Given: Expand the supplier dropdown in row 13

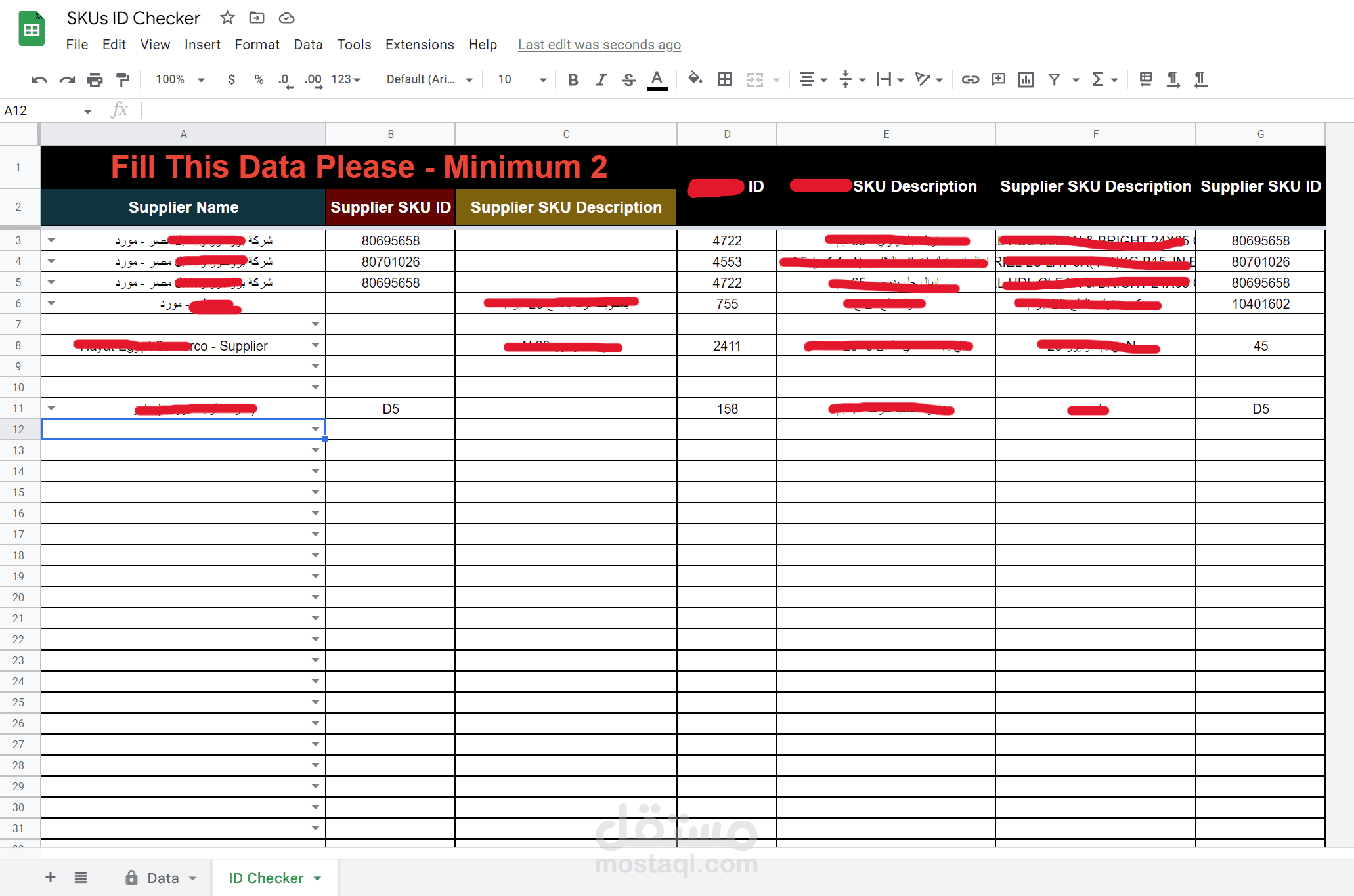Looking at the screenshot, I should (315, 450).
